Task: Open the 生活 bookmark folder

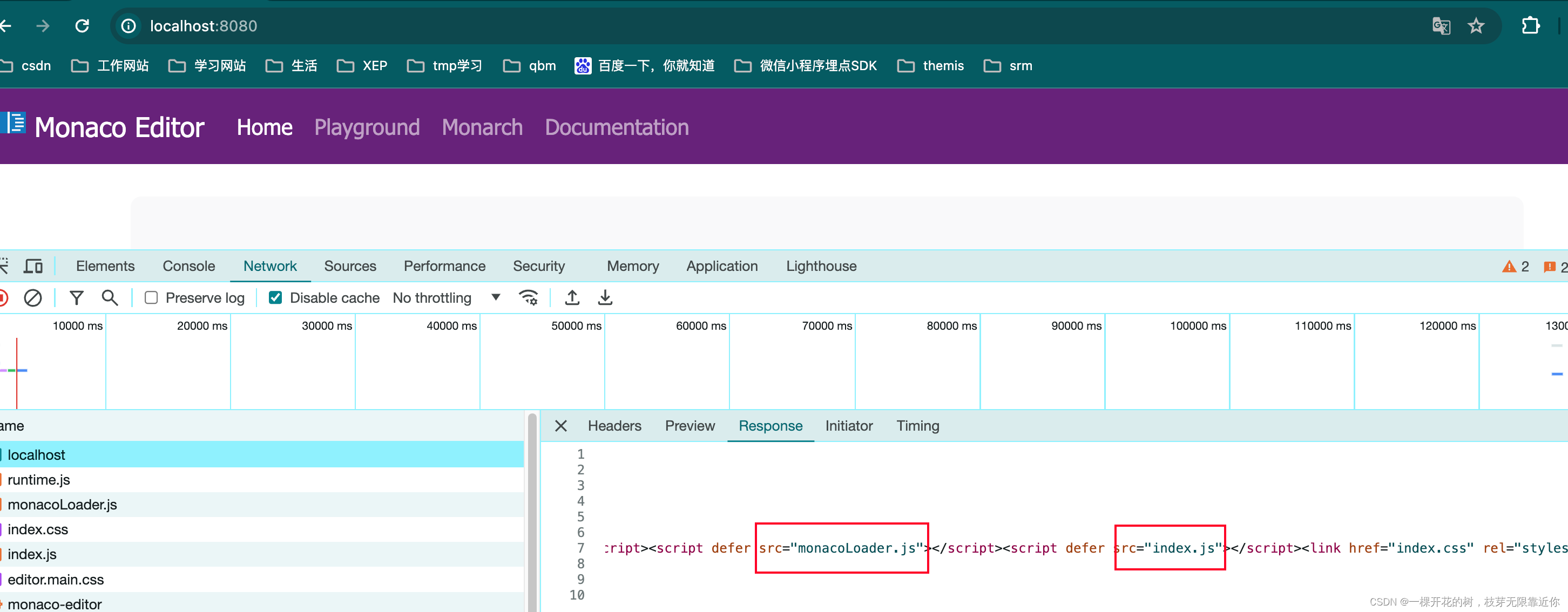Action: 292,66
